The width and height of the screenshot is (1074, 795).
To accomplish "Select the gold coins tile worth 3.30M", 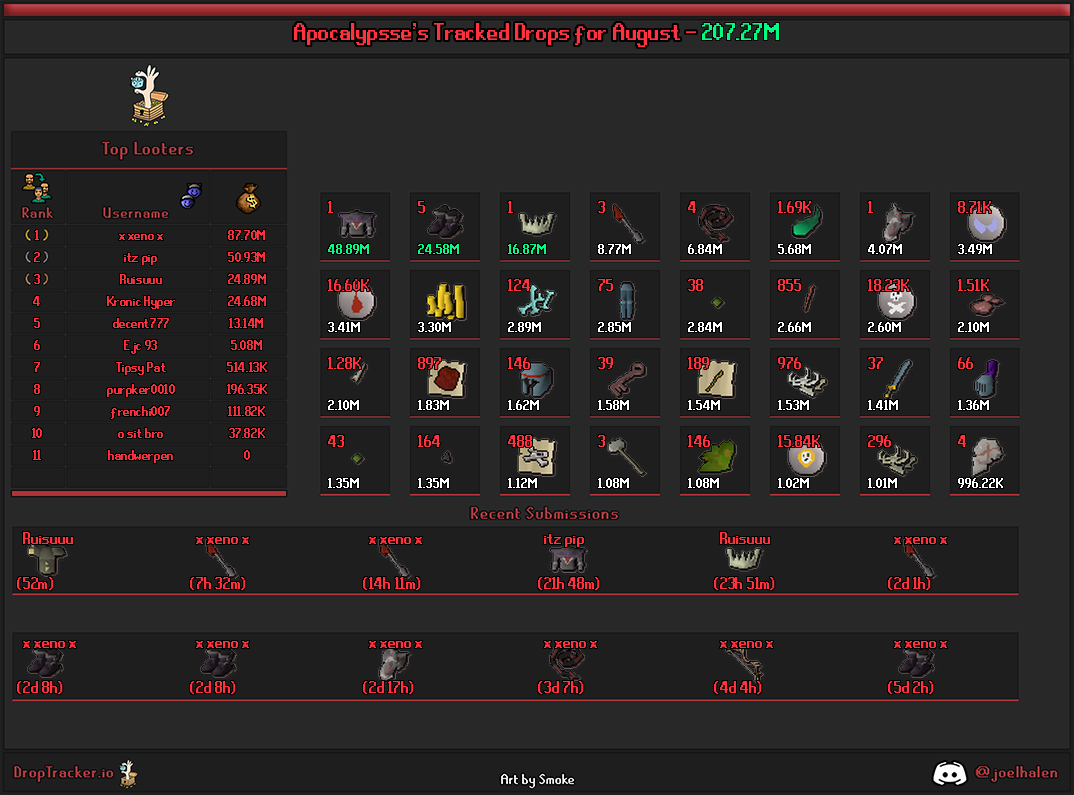I will point(445,305).
